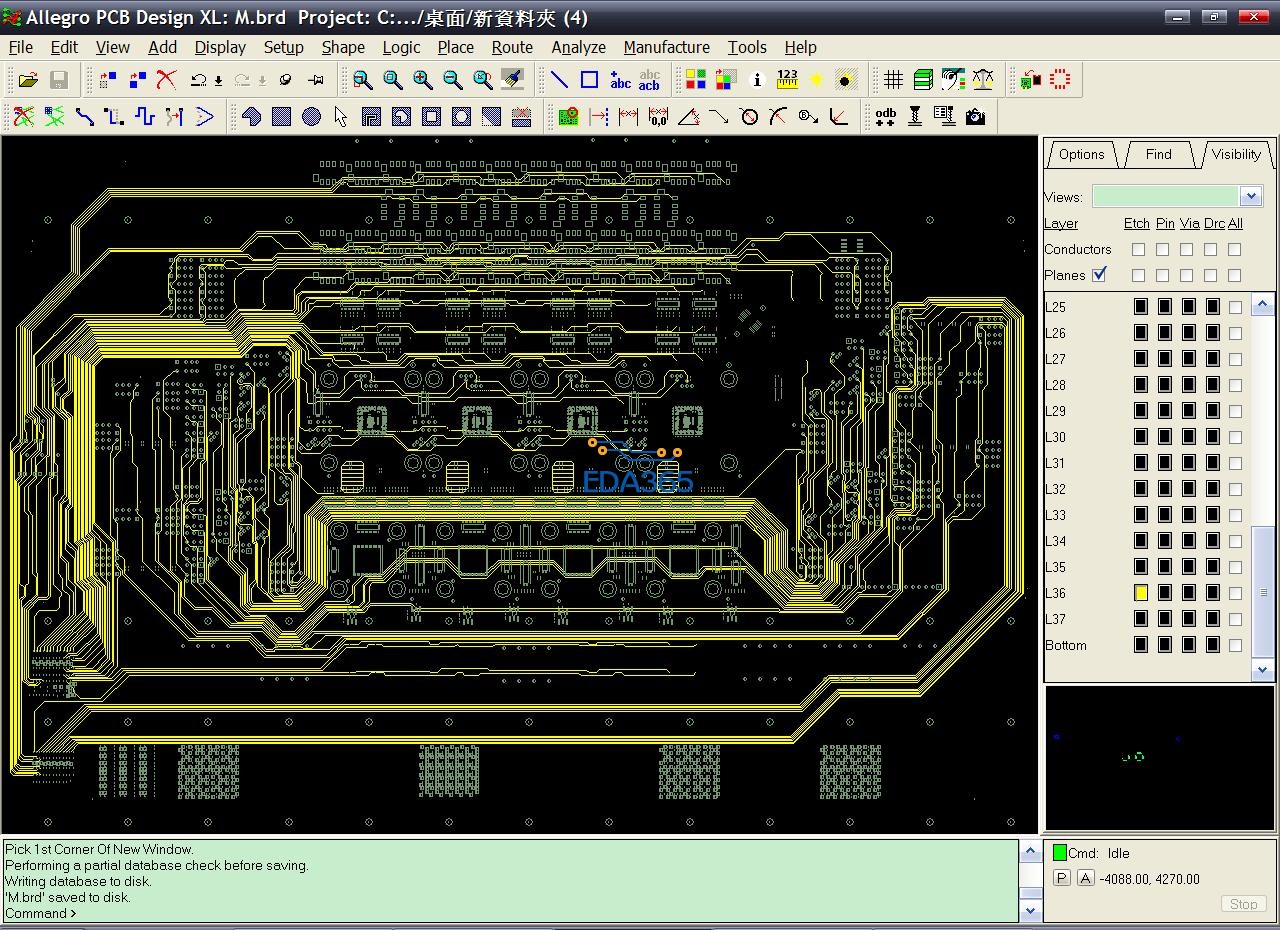Open the Show Element info icon
Screen dimensions: 1280x930
(757, 80)
